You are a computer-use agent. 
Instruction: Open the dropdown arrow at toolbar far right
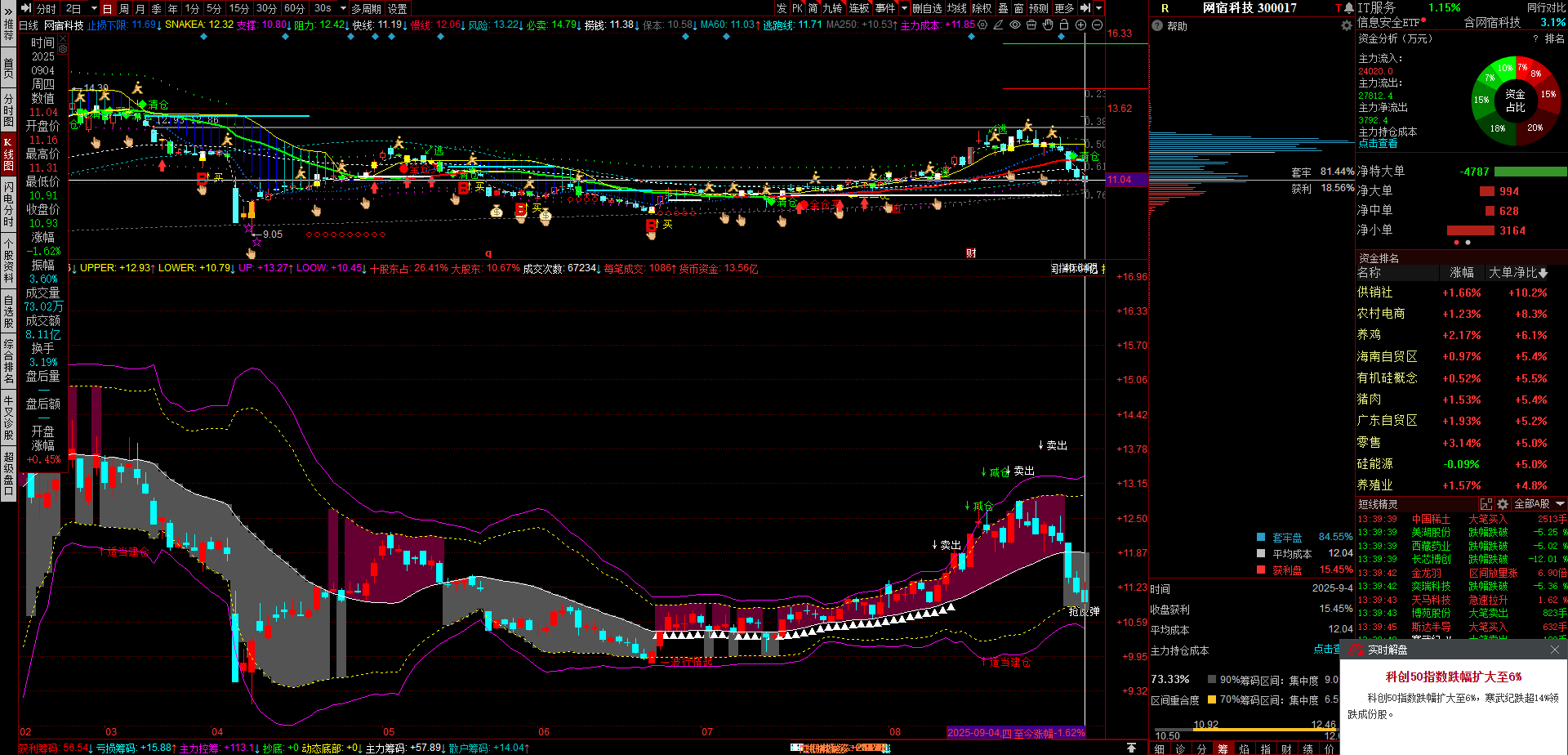(x=1098, y=8)
